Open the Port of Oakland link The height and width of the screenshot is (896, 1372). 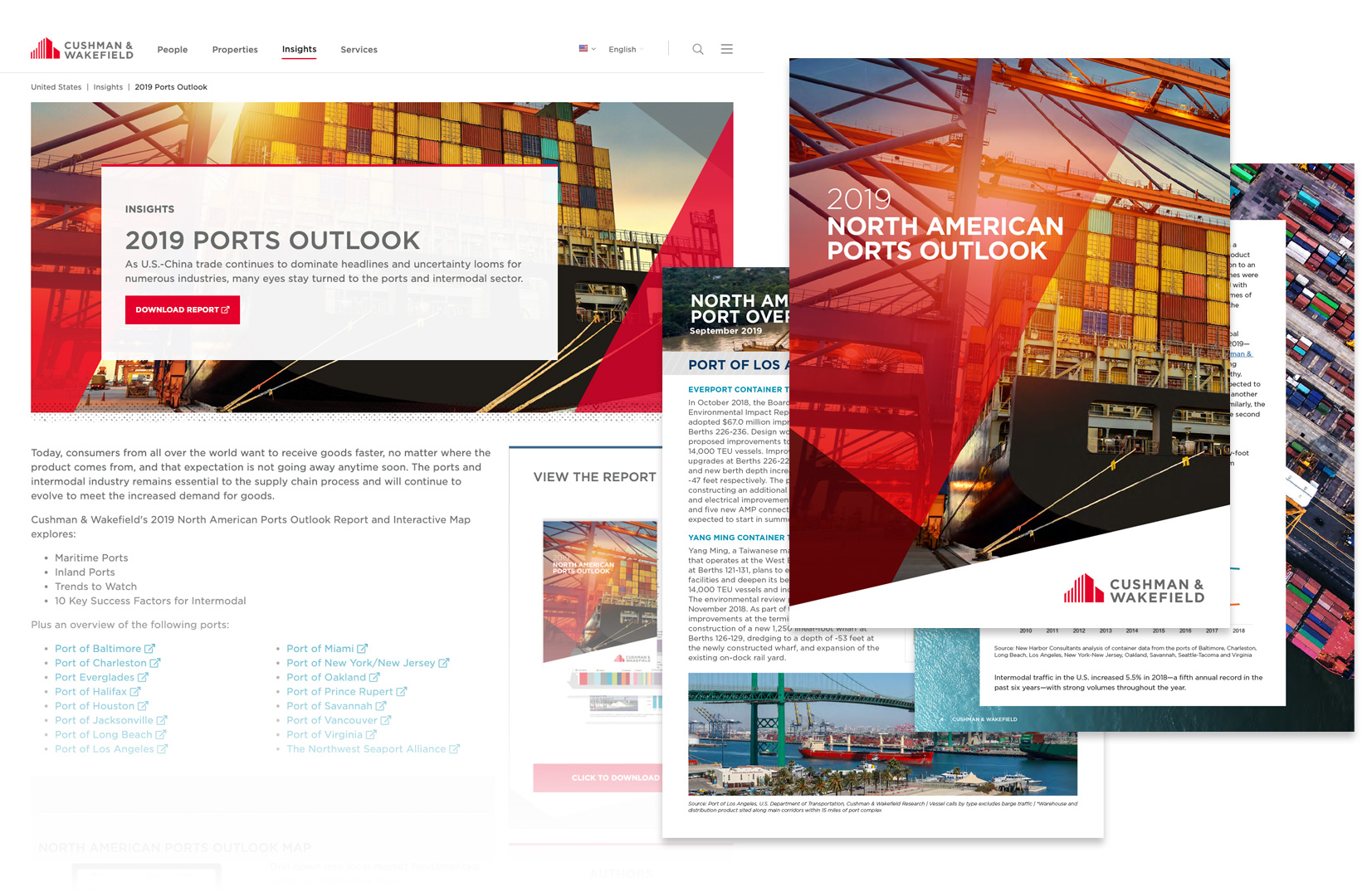[326, 677]
